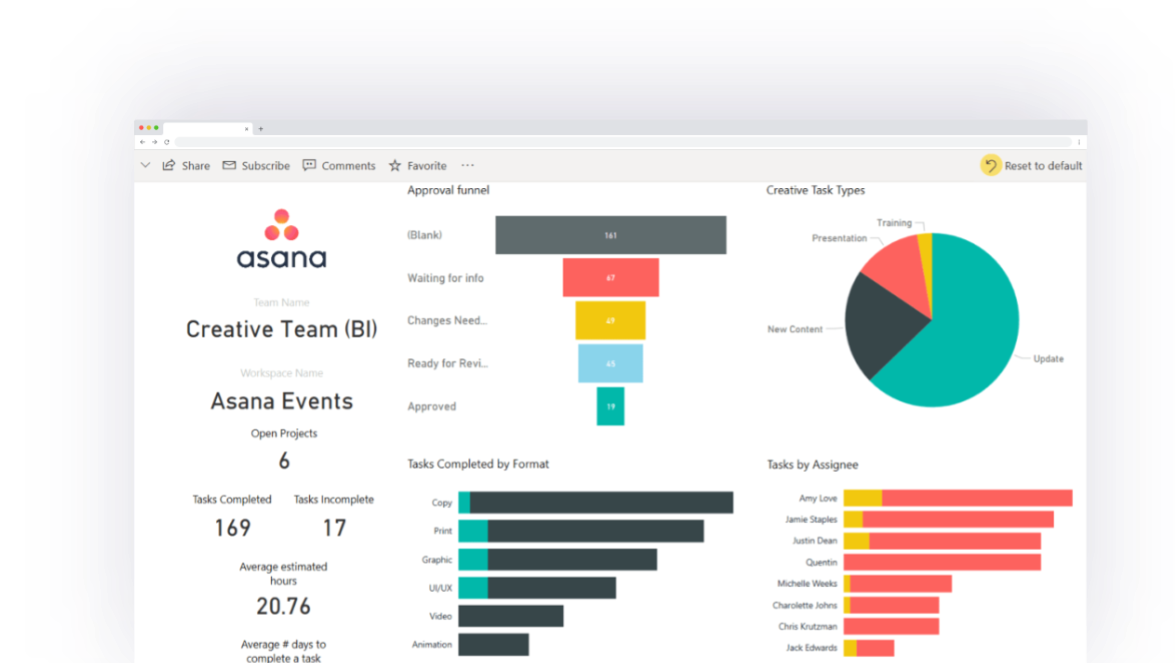Screen dimensions: 1175x663
Task: Click the Subscribe label text
Action: [x=265, y=166]
